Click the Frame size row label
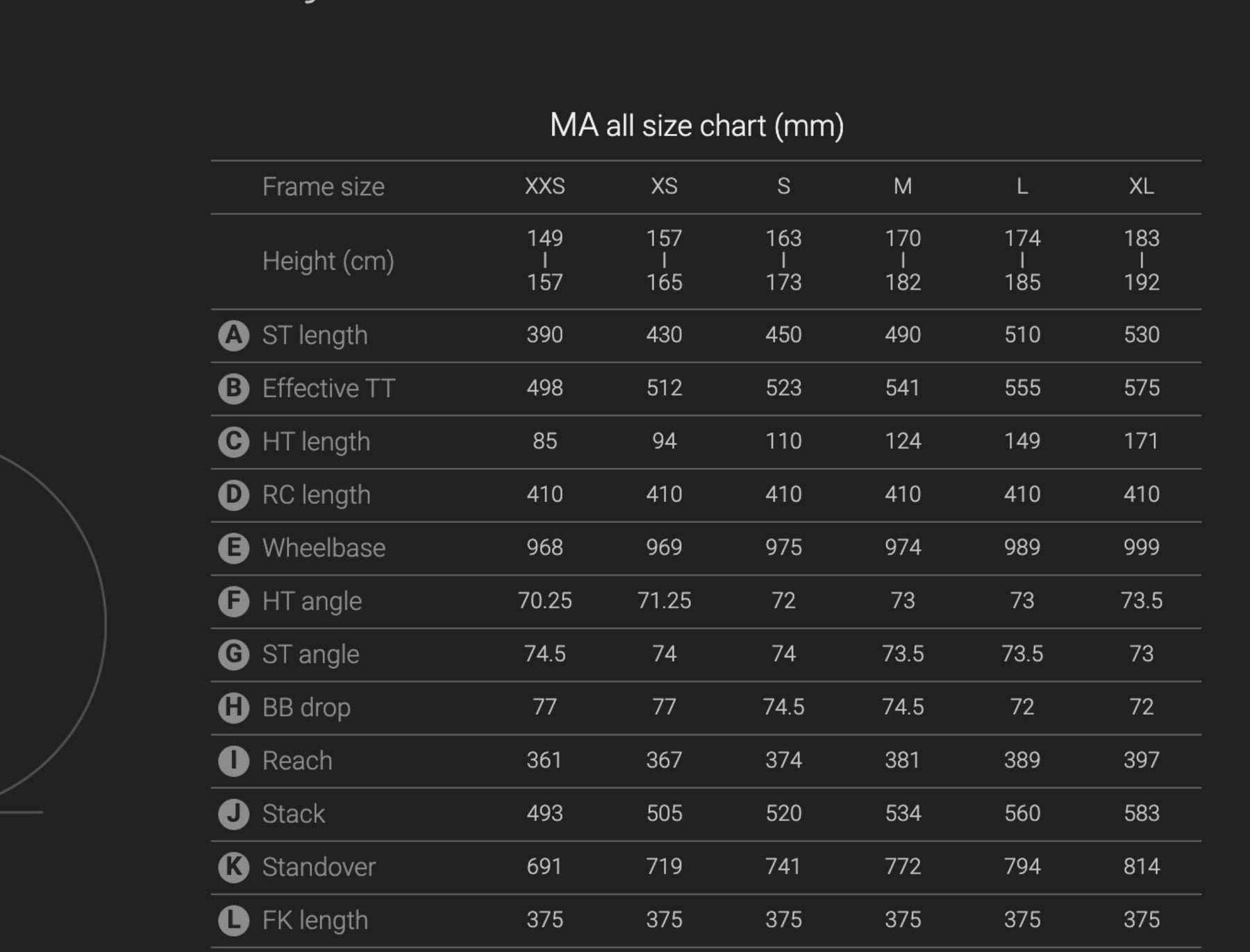Image resolution: width=1250 pixels, height=952 pixels. pos(324,187)
